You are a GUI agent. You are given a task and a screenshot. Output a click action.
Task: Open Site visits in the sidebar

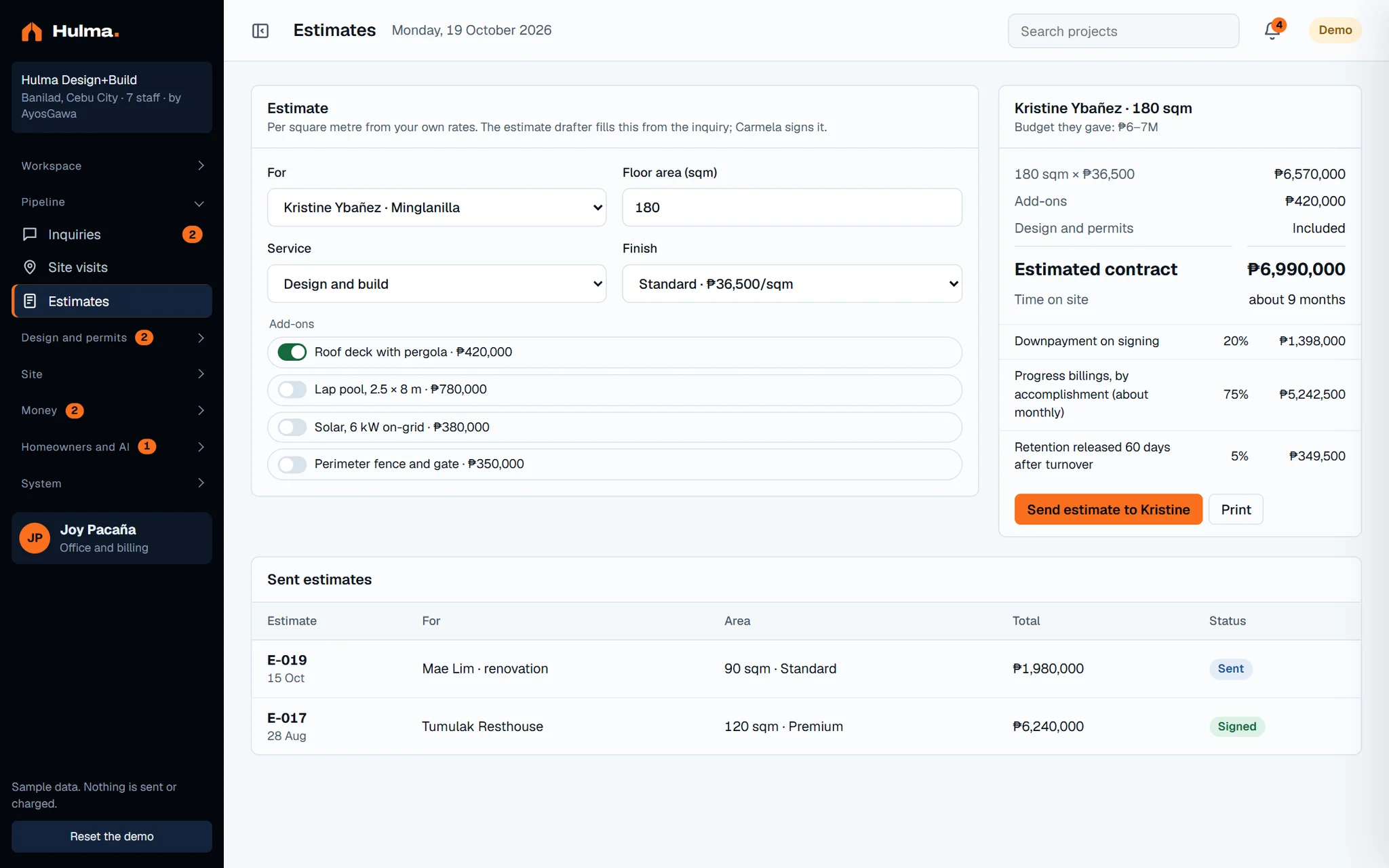(112, 267)
